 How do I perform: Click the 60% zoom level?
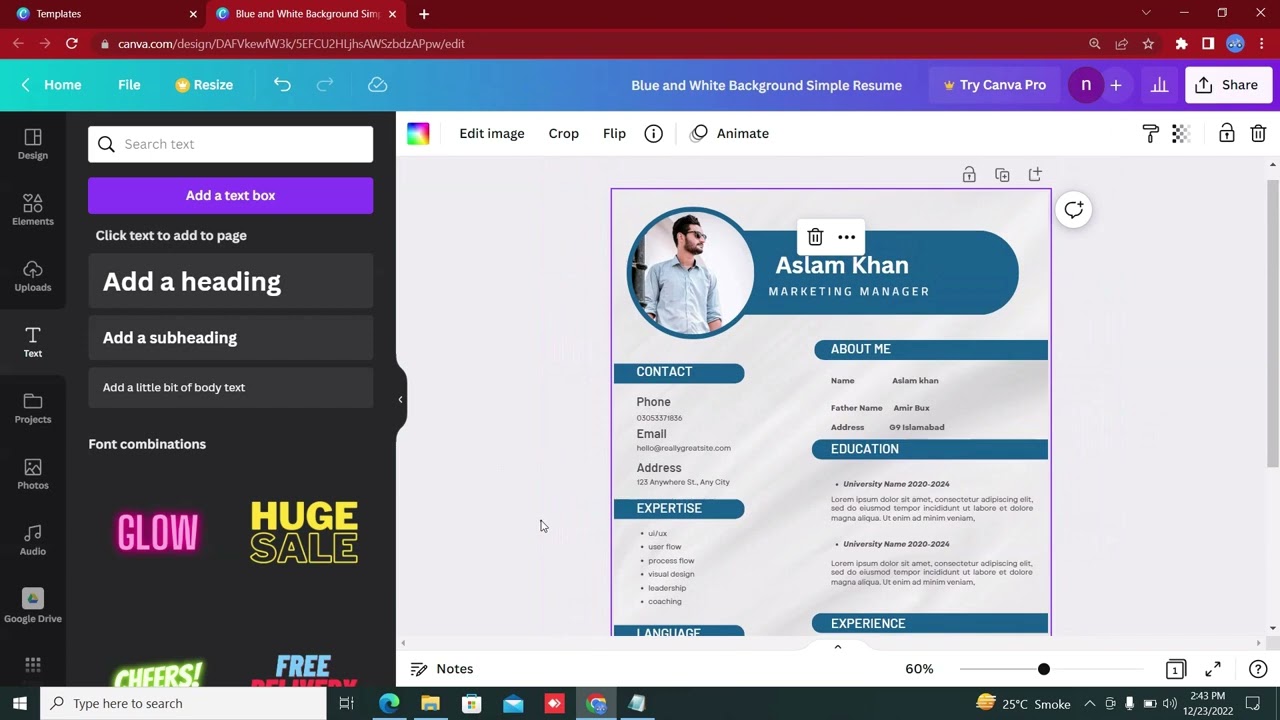pos(919,669)
